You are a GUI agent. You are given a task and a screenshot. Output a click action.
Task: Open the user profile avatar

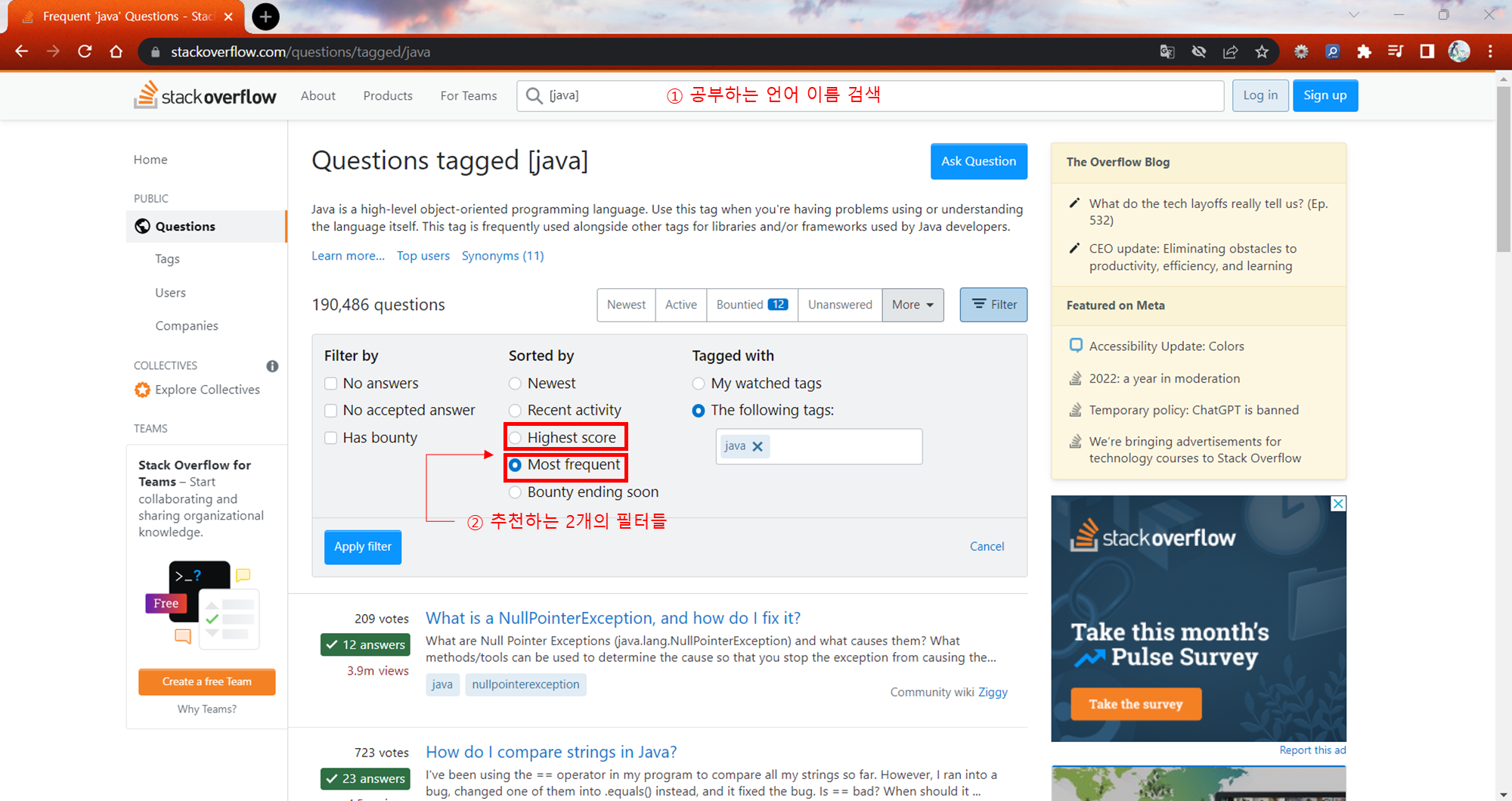coord(1459,51)
